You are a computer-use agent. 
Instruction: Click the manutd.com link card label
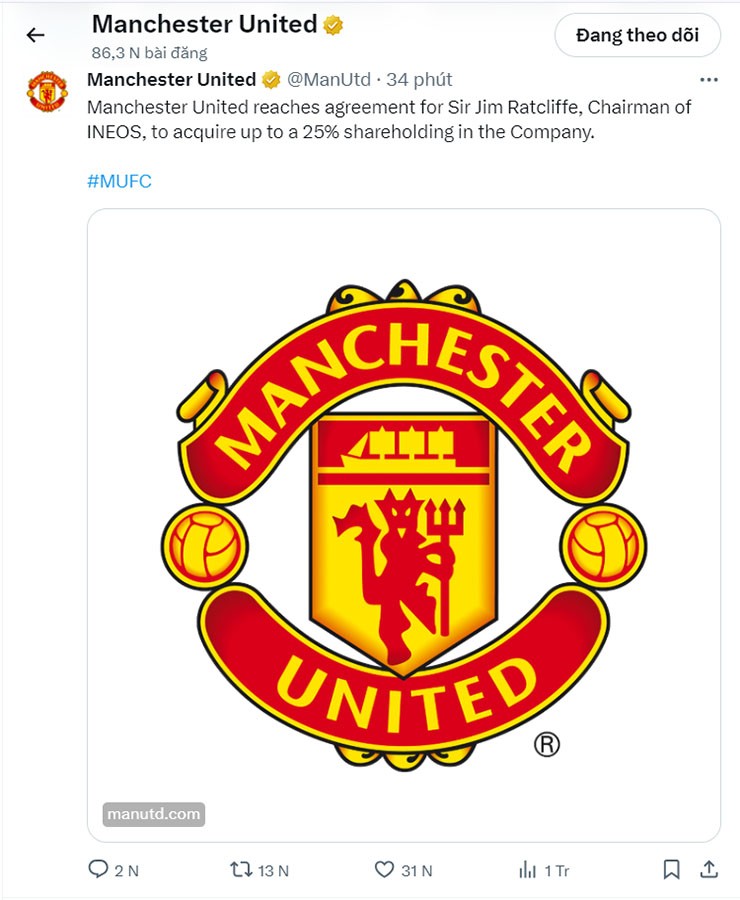[x=154, y=814]
